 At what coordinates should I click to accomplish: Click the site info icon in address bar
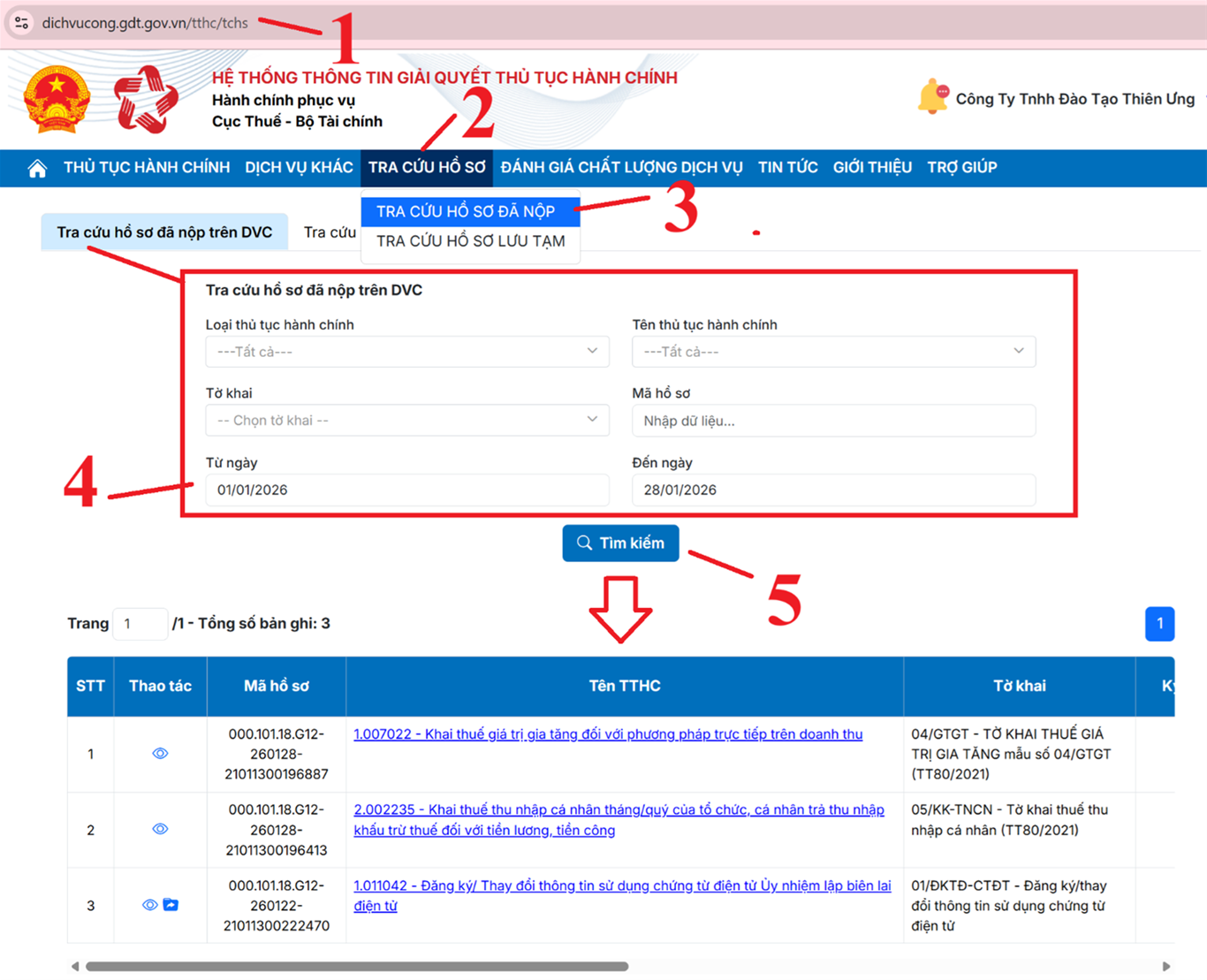pyautogui.click(x=22, y=23)
